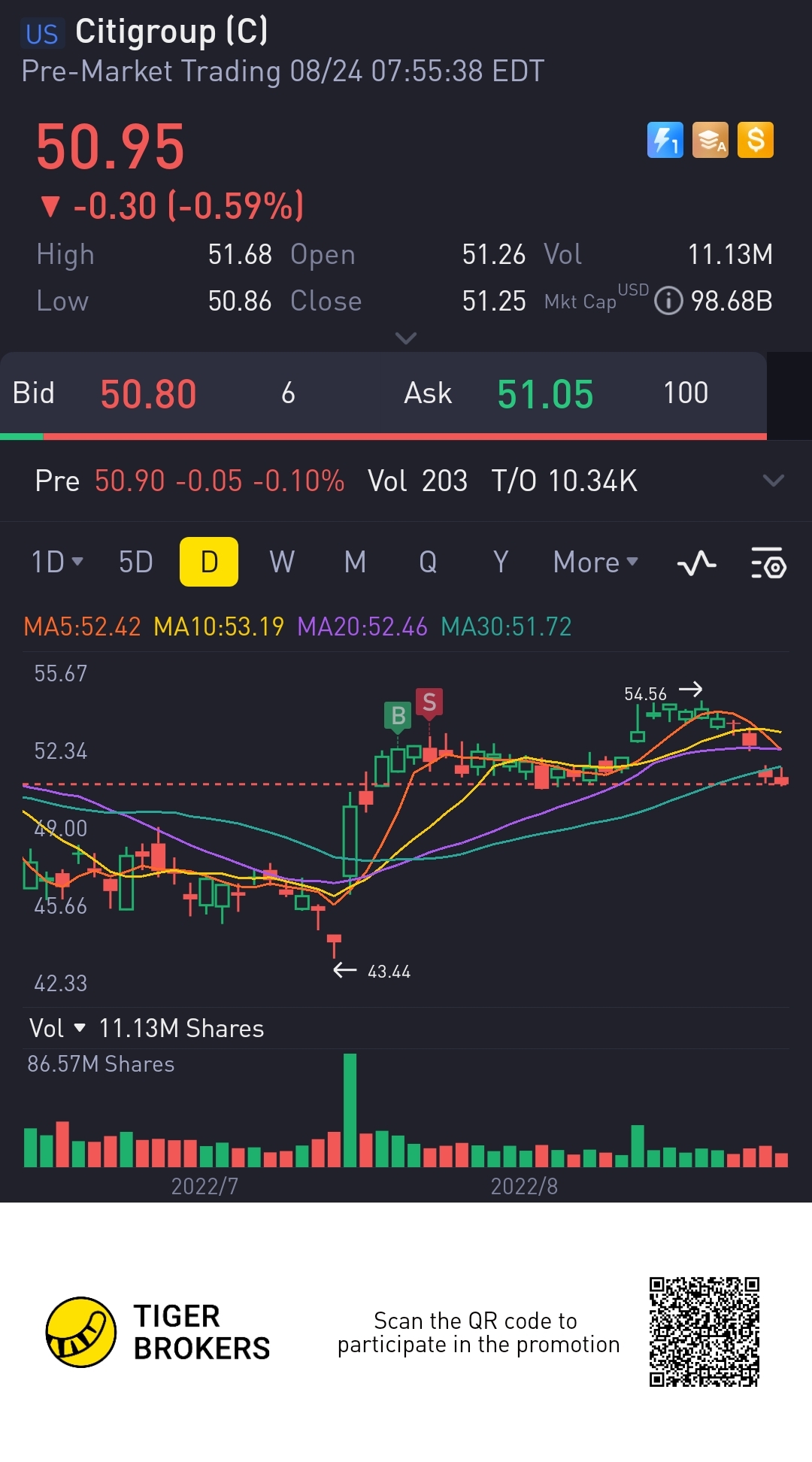
Task: Tap the pre-market price 50.90
Action: coord(129,481)
